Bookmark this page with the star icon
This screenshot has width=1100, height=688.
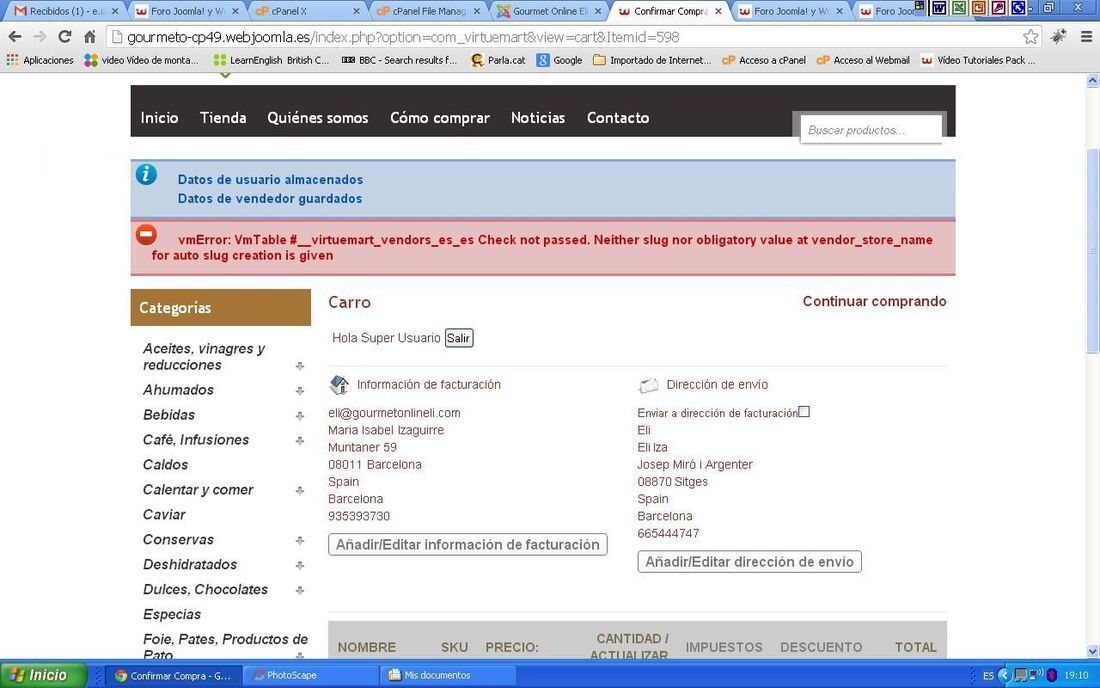1030,36
